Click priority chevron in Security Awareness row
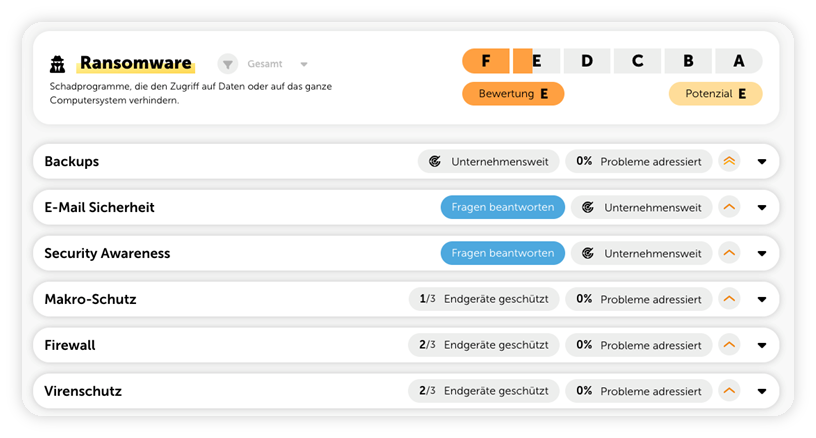Image resolution: width=816 pixels, height=438 pixels. (x=729, y=253)
